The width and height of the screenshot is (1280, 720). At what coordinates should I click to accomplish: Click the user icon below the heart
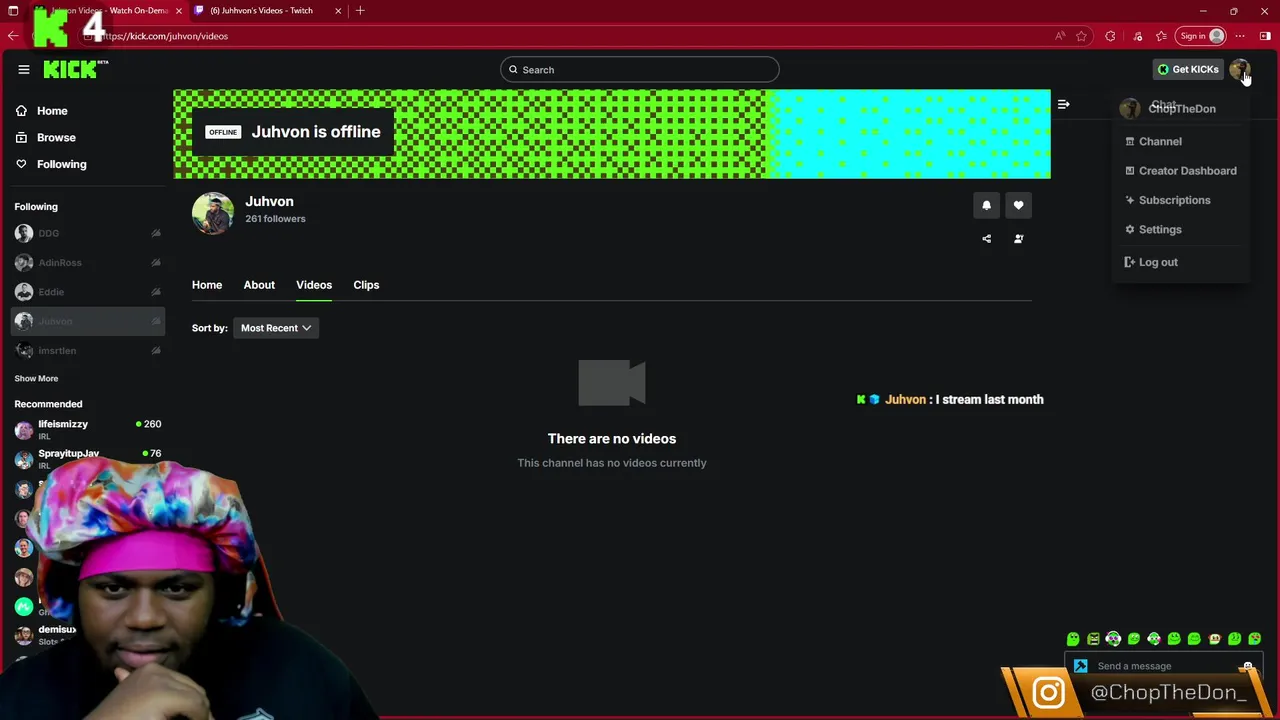[1018, 239]
